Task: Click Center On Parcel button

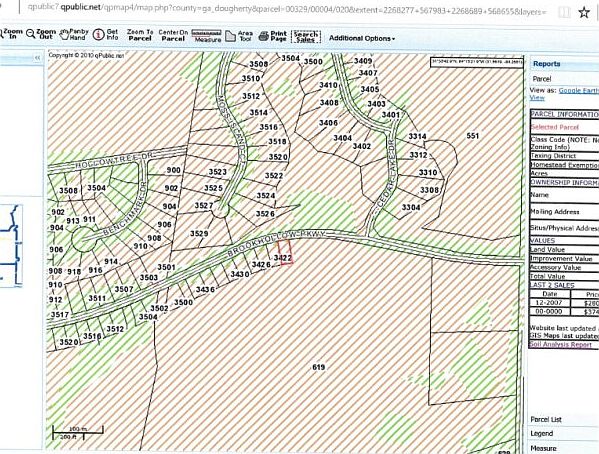Action: click(x=173, y=36)
